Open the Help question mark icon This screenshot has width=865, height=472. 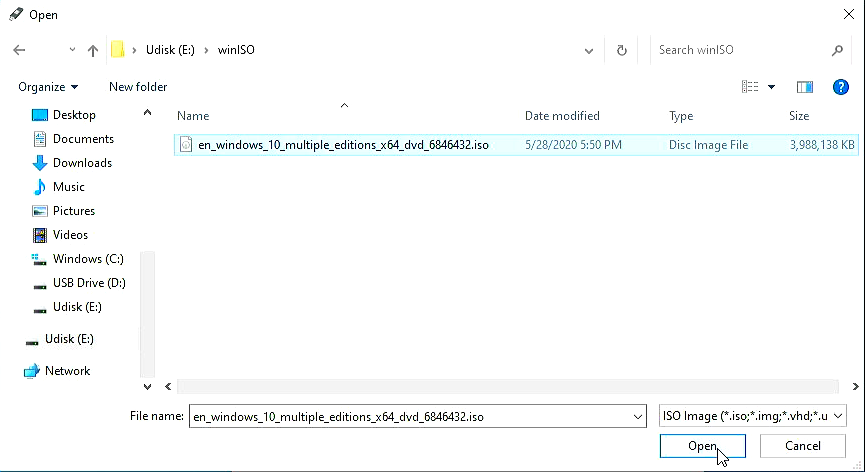(x=841, y=87)
